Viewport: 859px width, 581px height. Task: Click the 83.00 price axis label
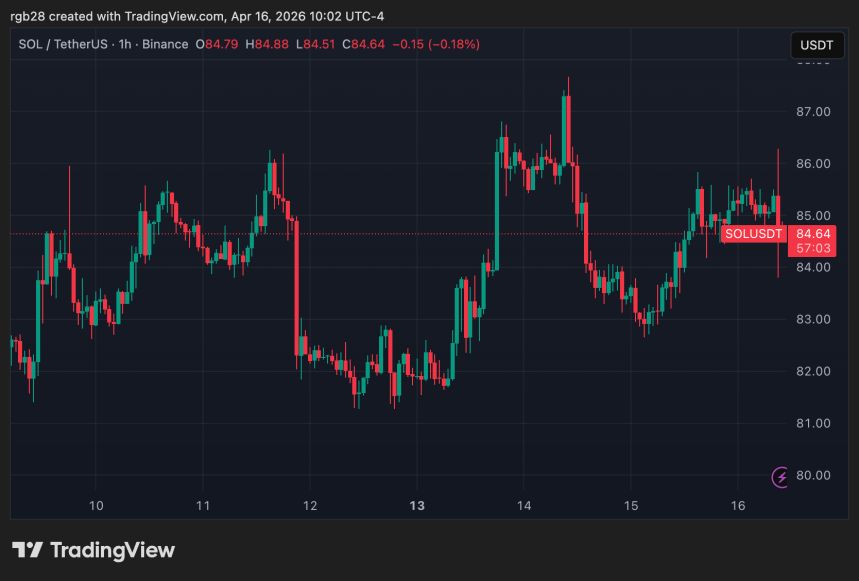point(813,320)
